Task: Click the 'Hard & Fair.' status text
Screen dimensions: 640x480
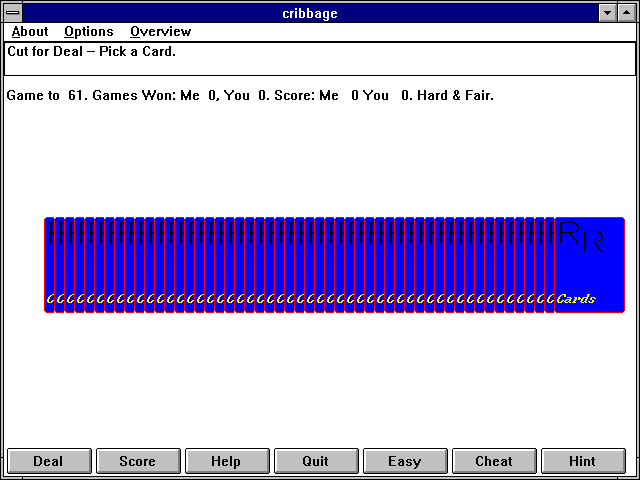Action: (x=455, y=96)
